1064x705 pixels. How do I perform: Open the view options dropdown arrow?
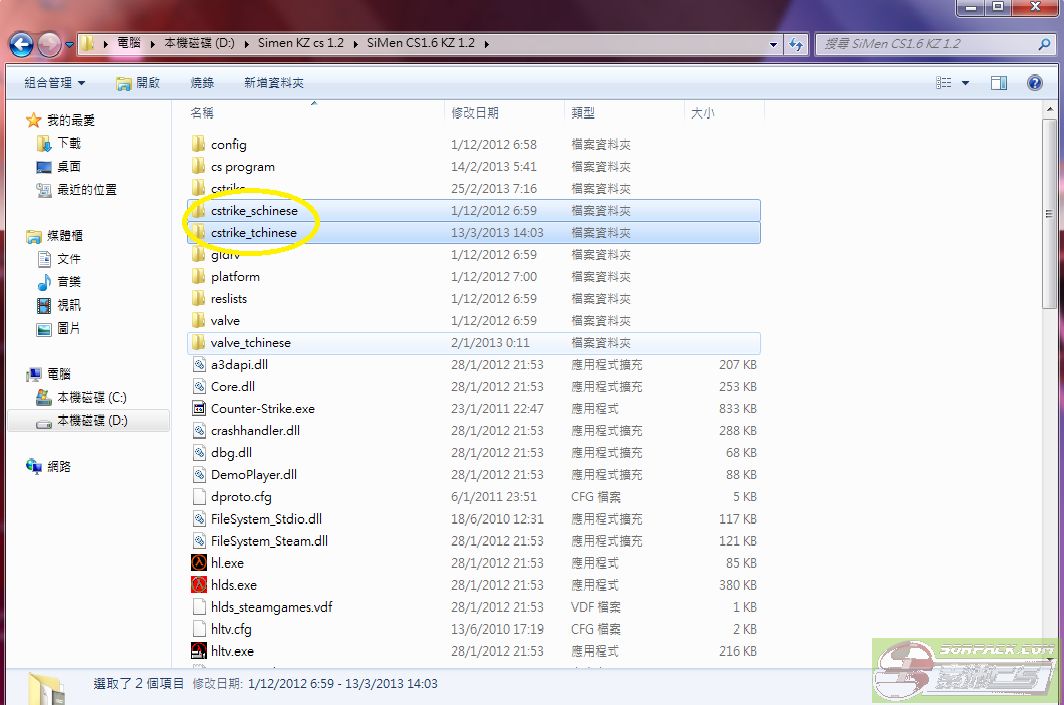click(965, 83)
